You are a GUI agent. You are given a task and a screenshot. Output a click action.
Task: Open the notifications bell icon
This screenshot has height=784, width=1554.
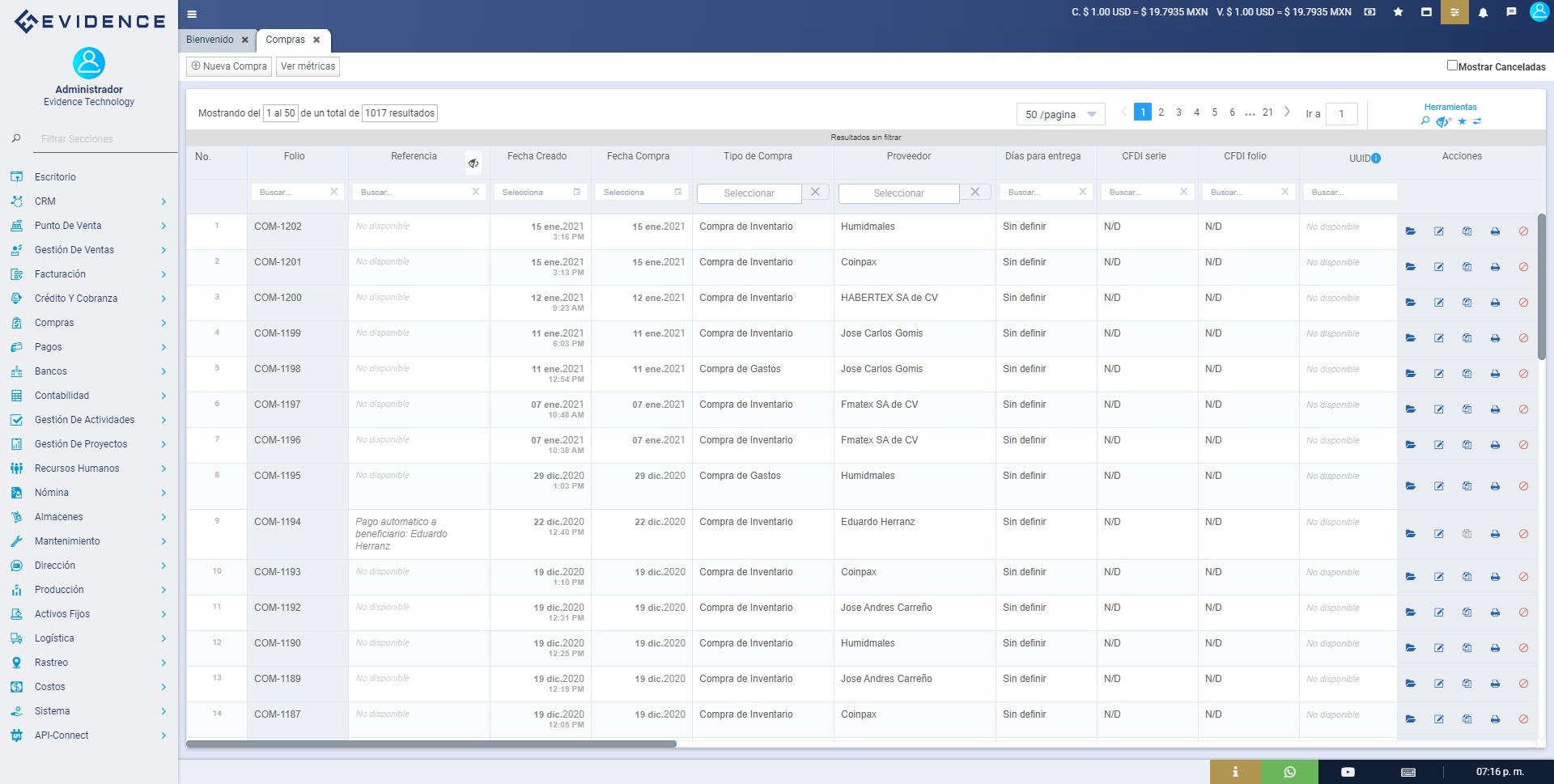[1483, 13]
